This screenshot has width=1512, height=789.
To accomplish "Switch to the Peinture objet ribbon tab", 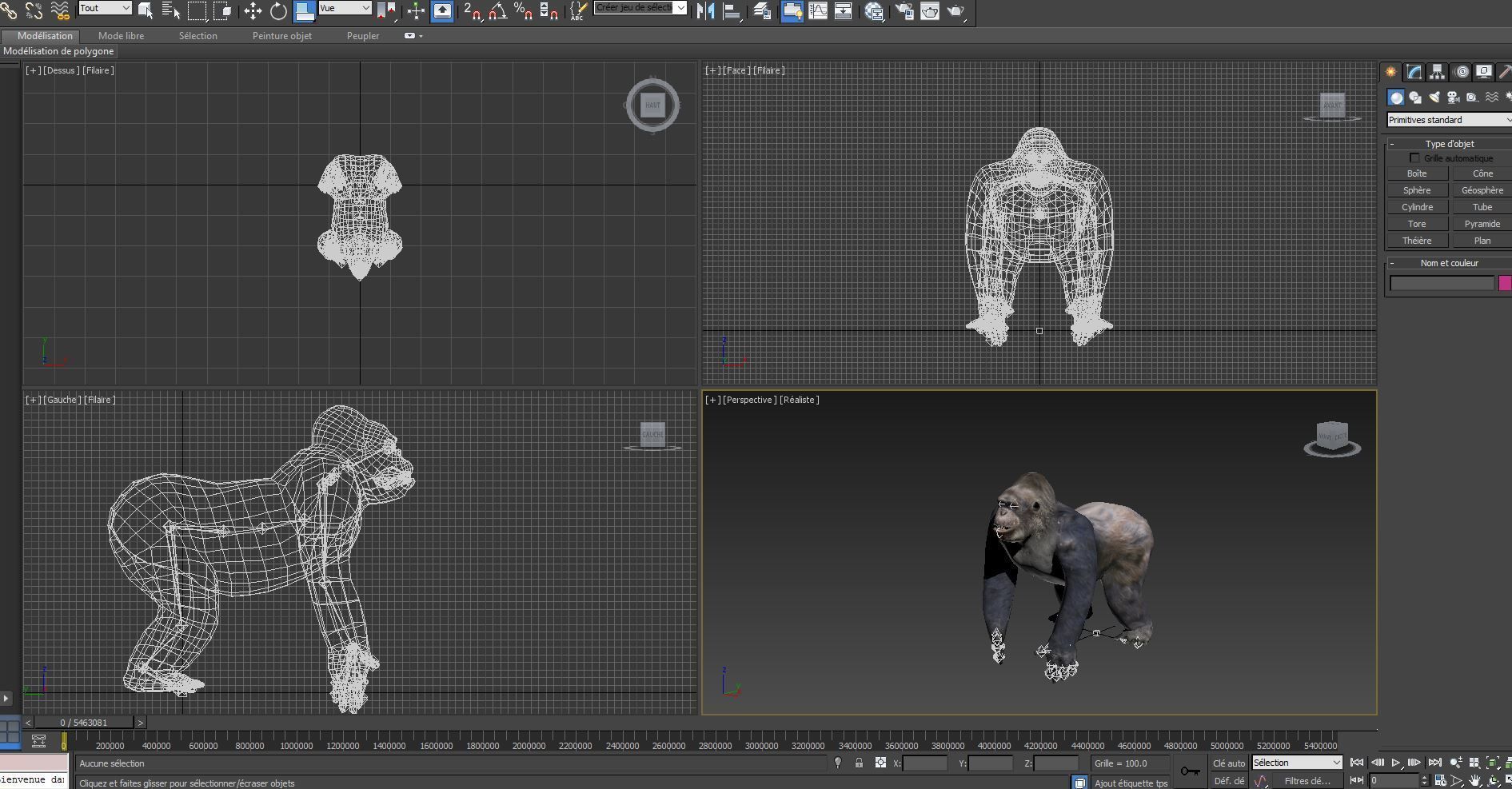I will [x=281, y=36].
